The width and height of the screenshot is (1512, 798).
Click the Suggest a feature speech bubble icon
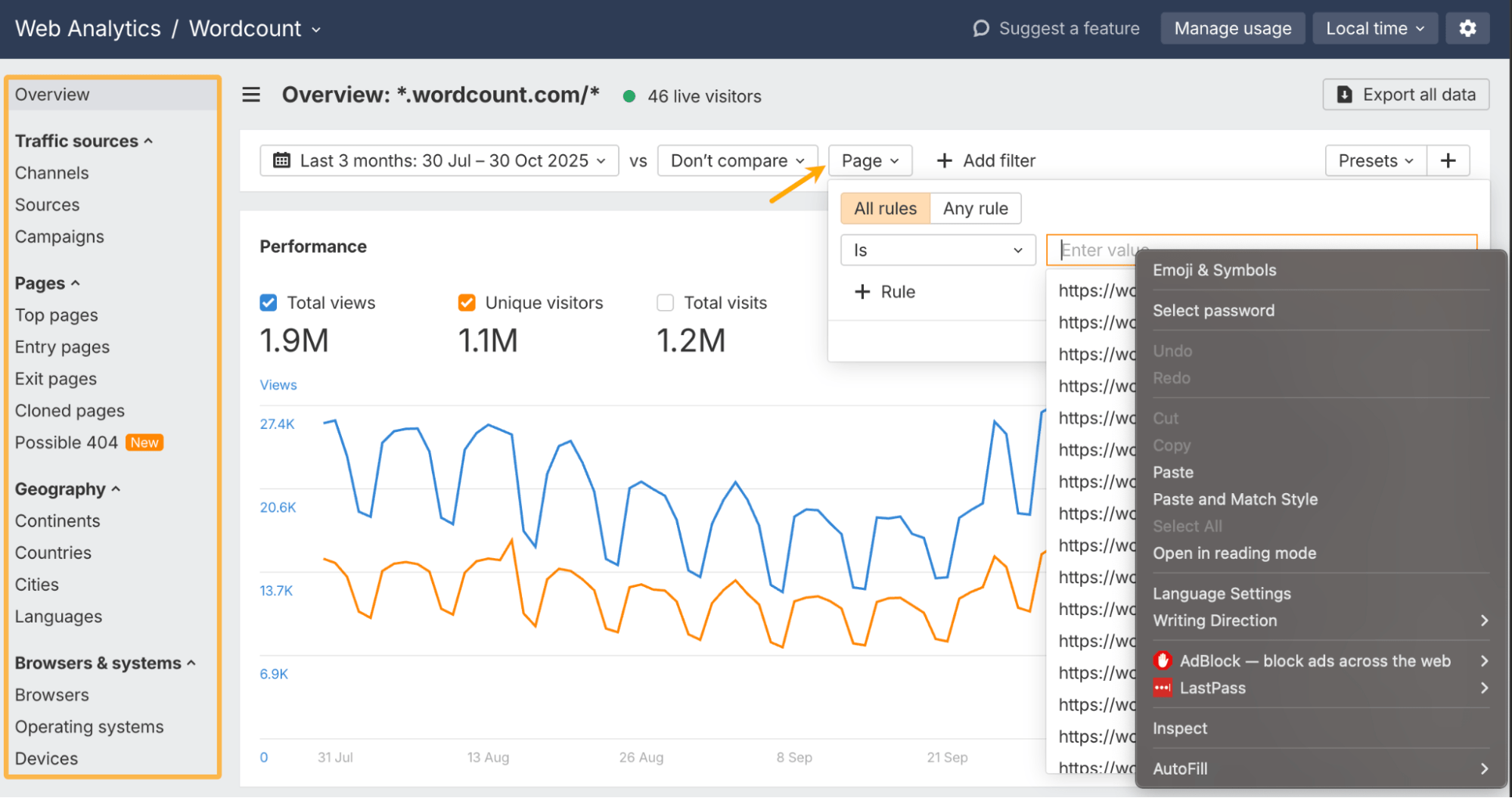click(981, 29)
